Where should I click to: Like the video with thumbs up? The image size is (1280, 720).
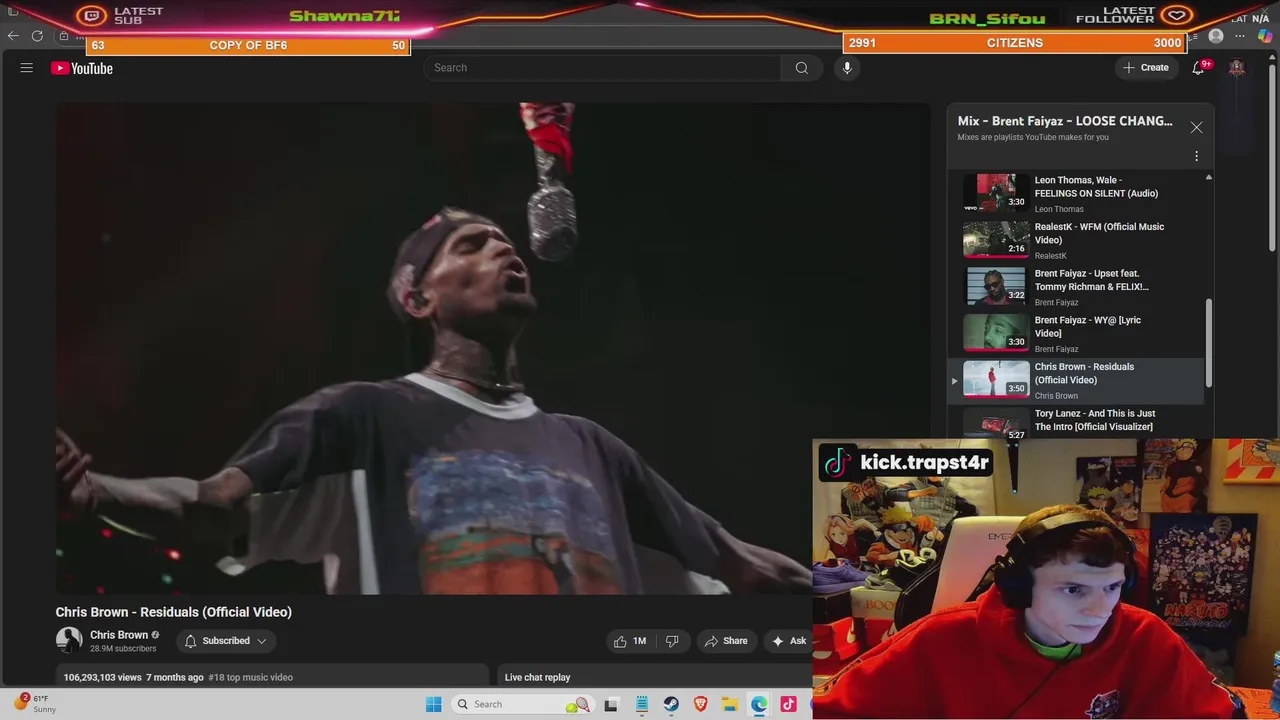(630, 641)
